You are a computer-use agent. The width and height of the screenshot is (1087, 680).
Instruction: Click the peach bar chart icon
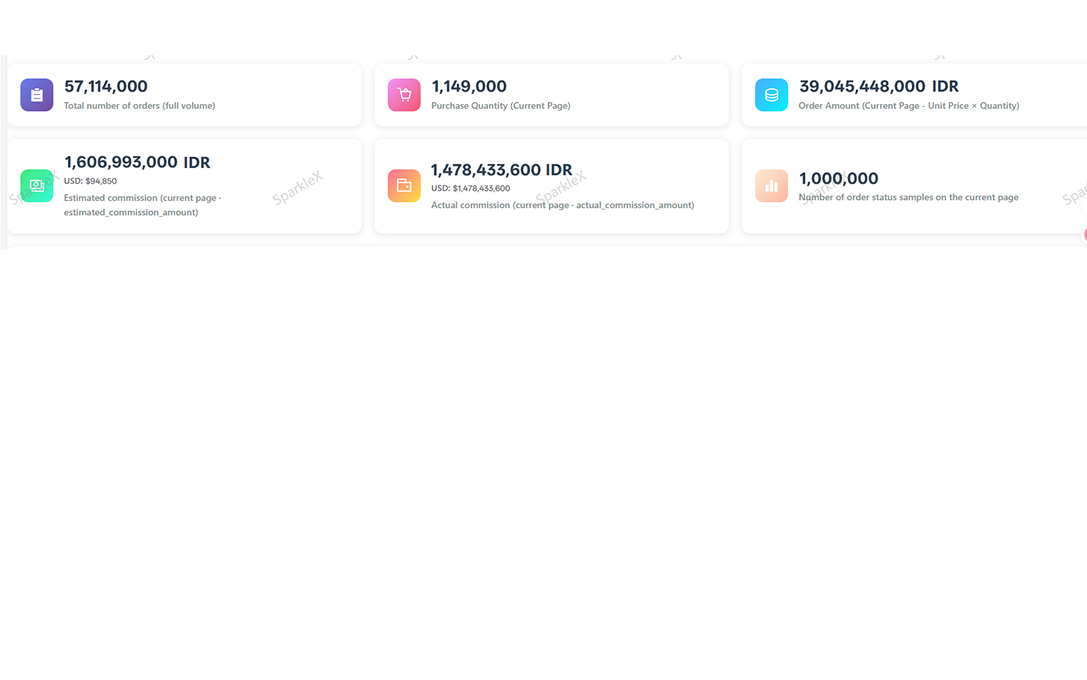[x=771, y=186]
